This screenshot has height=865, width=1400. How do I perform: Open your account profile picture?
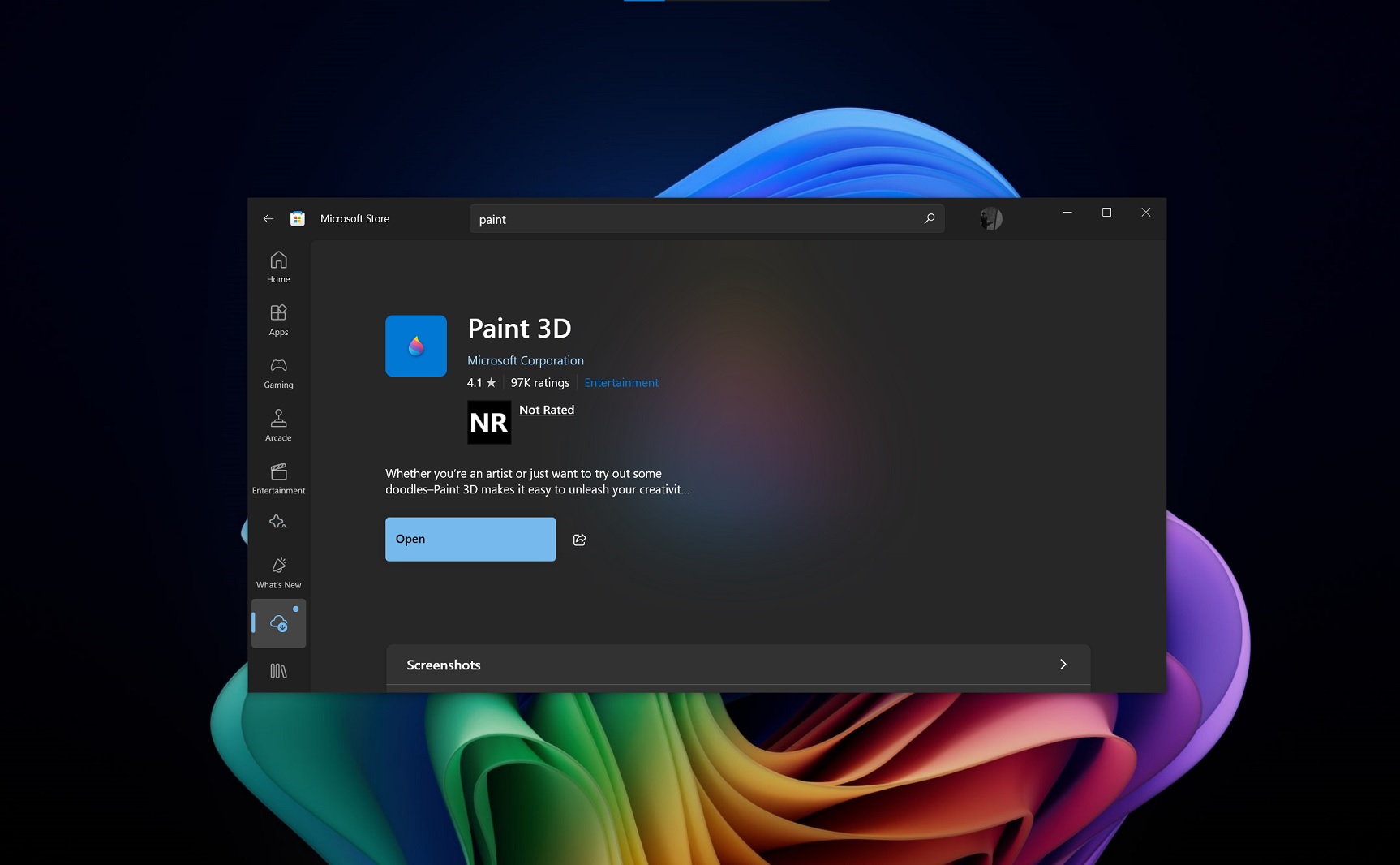point(991,218)
